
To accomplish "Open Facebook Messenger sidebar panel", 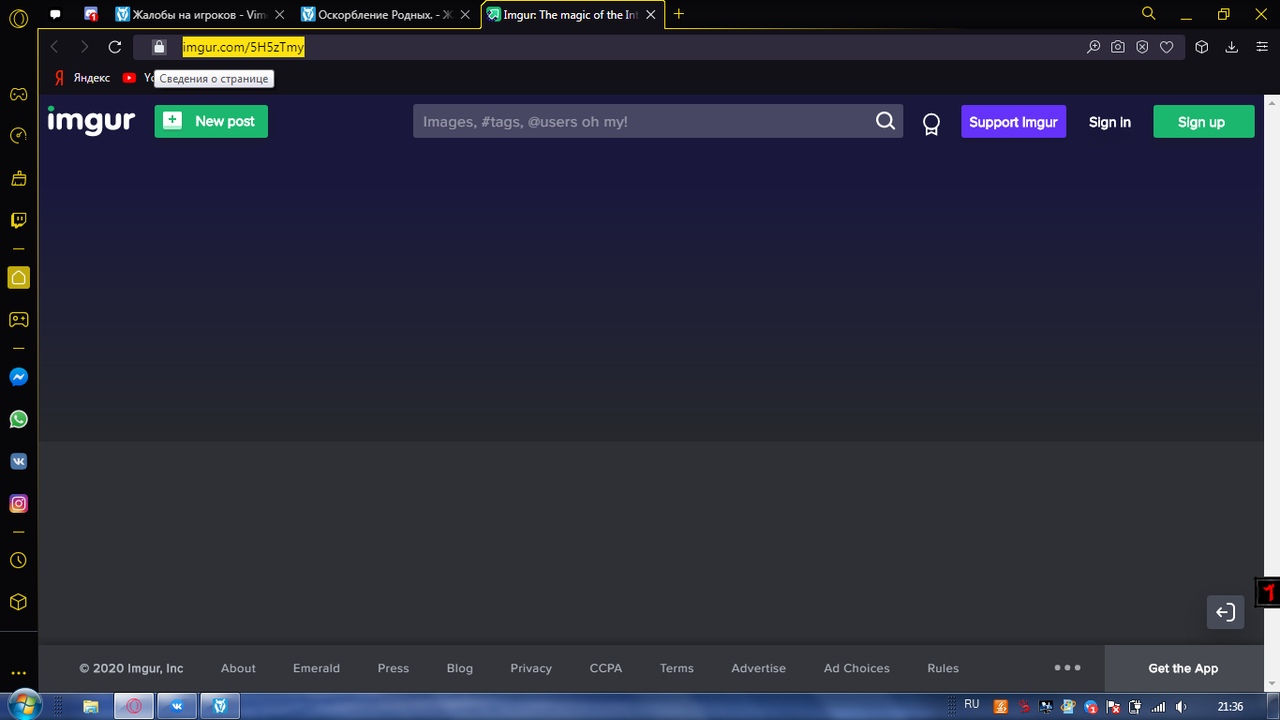I will (x=18, y=377).
